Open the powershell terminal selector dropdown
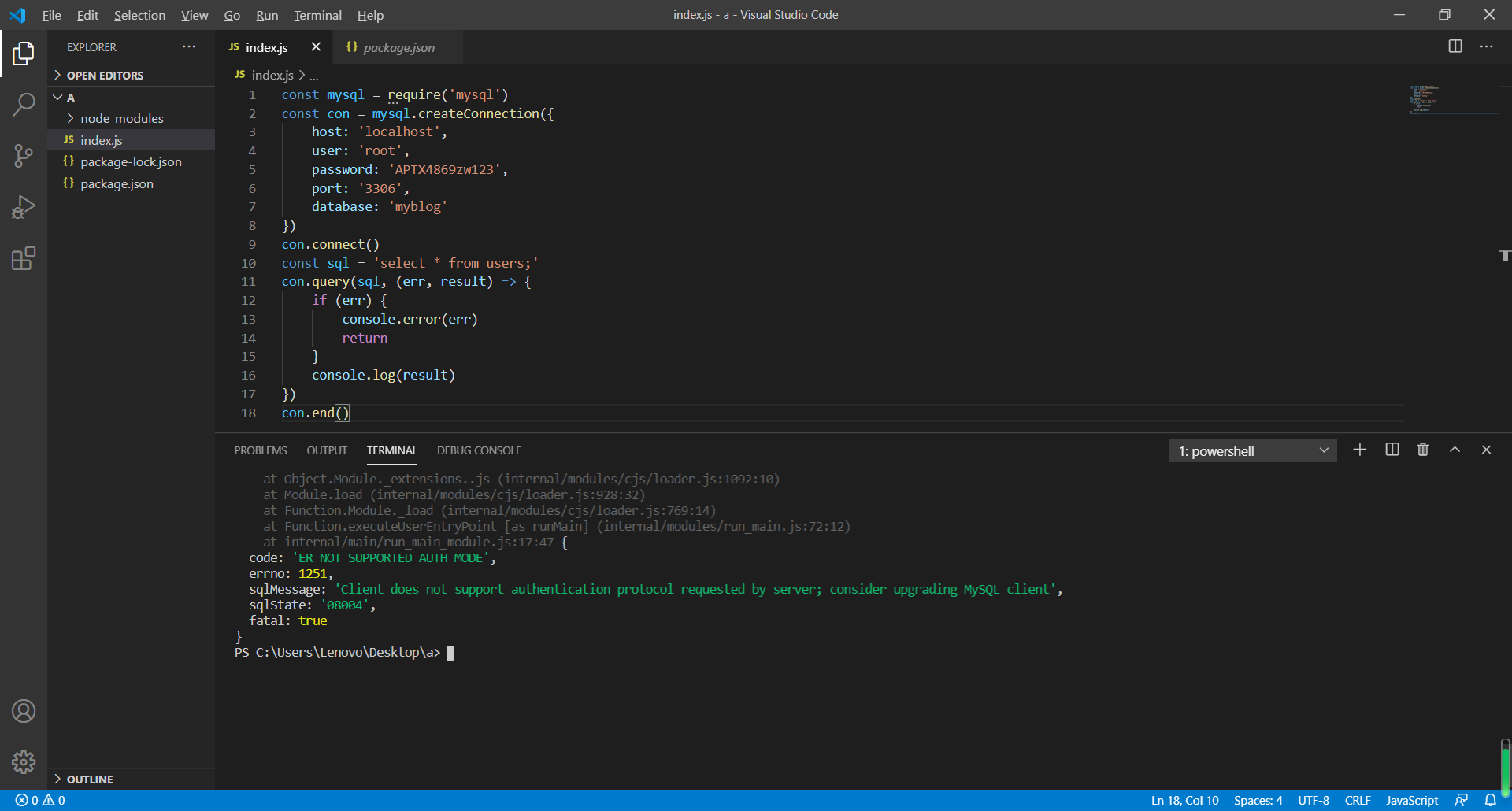This screenshot has width=1512, height=811. click(x=1253, y=451)
